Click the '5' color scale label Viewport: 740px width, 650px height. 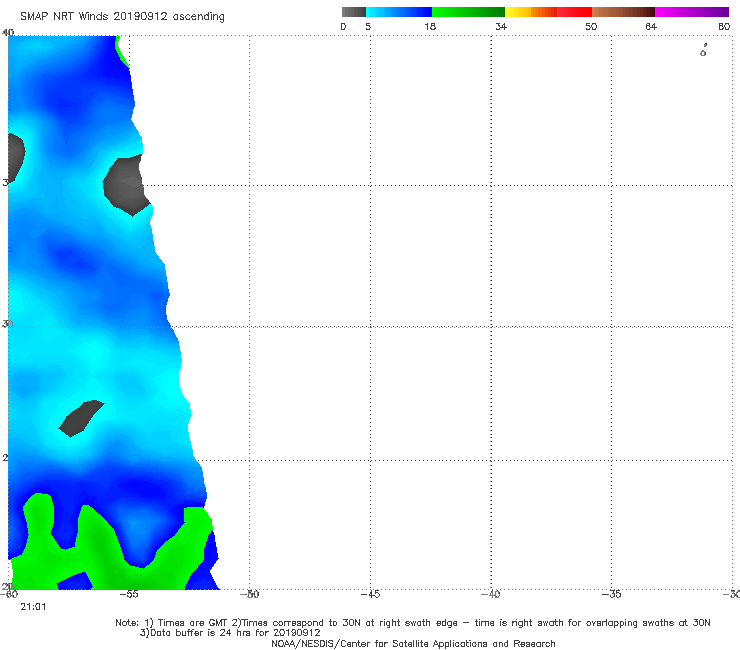[x=368, y=27]
